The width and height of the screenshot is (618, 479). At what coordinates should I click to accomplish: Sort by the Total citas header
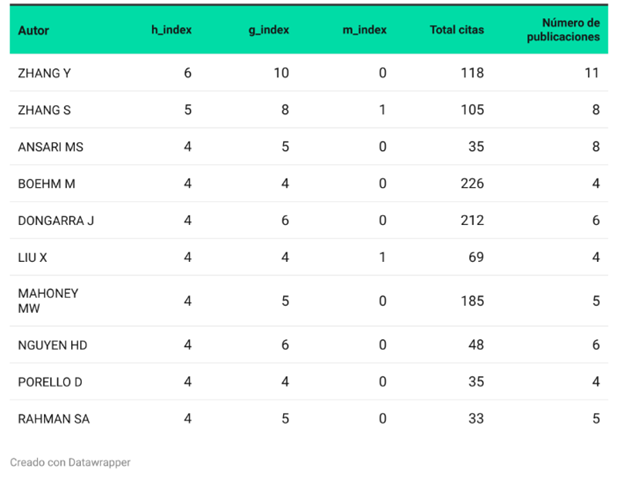point(457,30)
